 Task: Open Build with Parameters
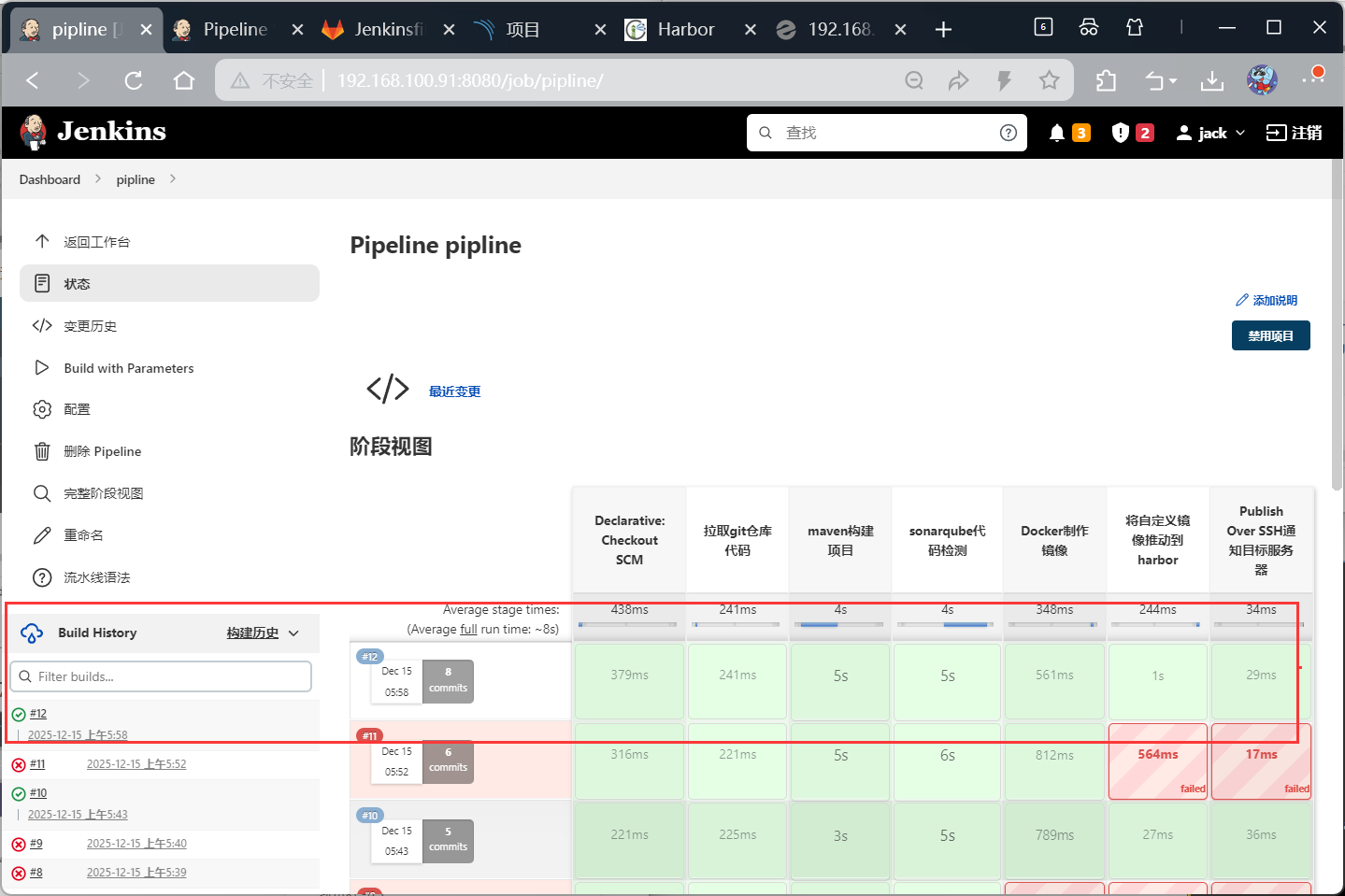(169, 368)
